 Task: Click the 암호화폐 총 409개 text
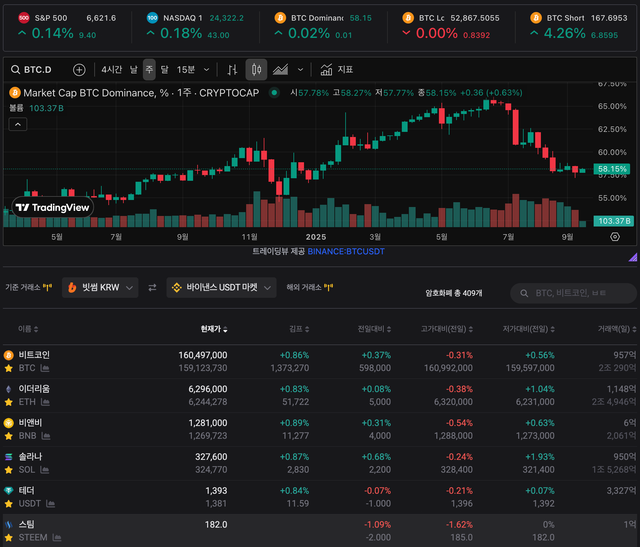coord(454,293)
